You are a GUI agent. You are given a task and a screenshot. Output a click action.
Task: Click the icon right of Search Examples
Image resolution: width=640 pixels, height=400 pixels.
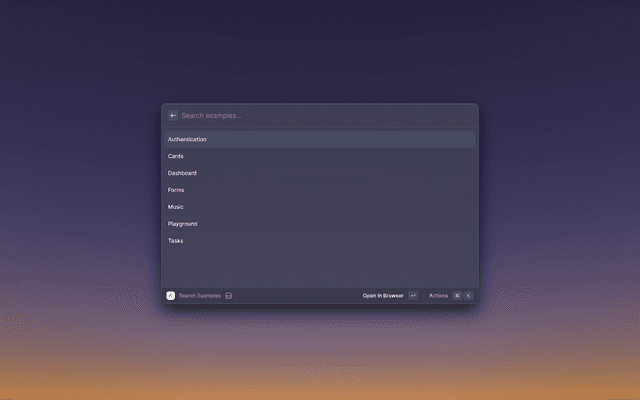pos(229,295)
